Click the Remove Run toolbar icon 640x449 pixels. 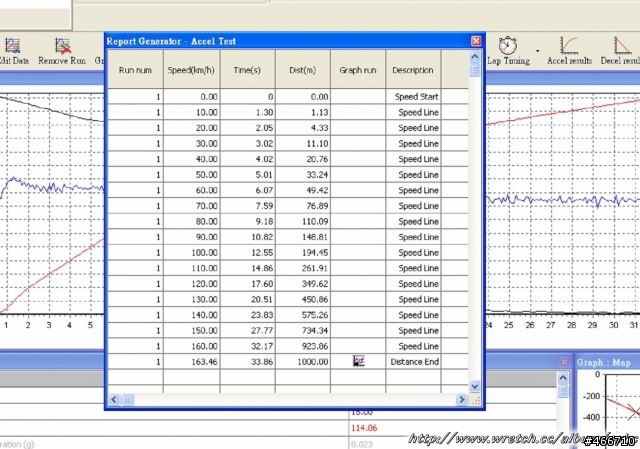(62, 46)
